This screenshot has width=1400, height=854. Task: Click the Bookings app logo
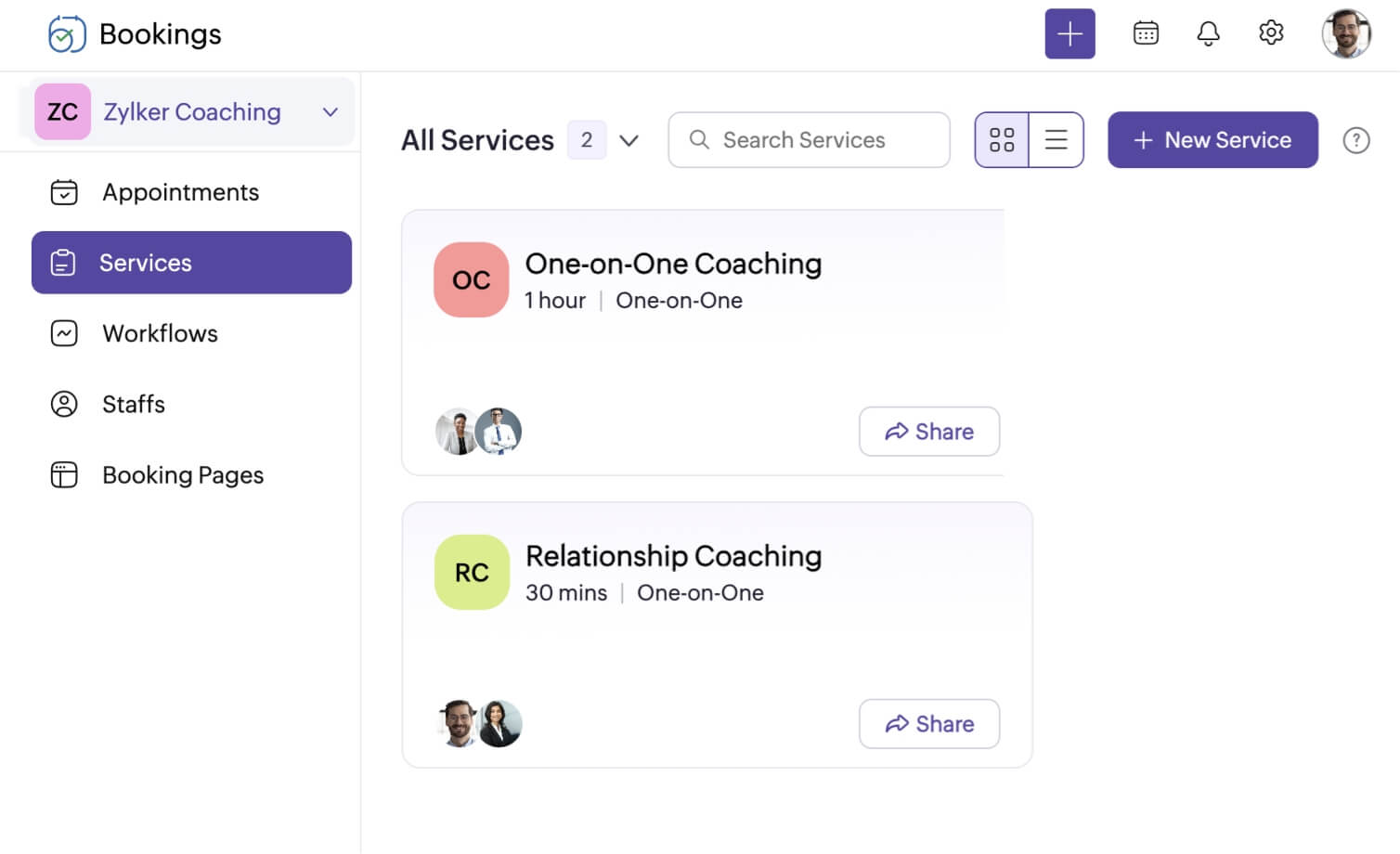tap(65, 32)
